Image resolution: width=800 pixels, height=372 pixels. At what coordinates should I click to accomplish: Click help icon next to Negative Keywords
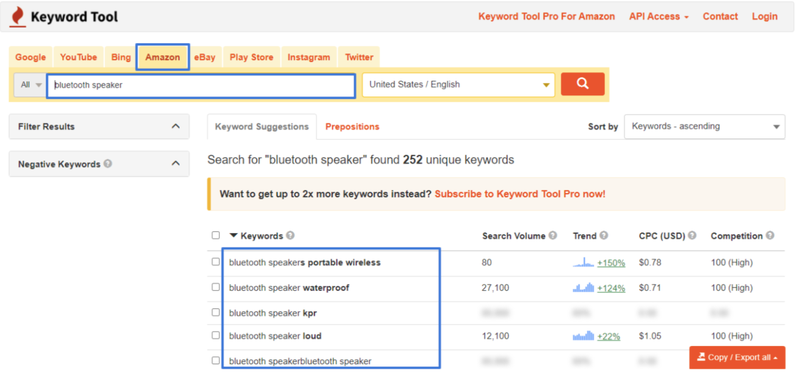point(108,164)
